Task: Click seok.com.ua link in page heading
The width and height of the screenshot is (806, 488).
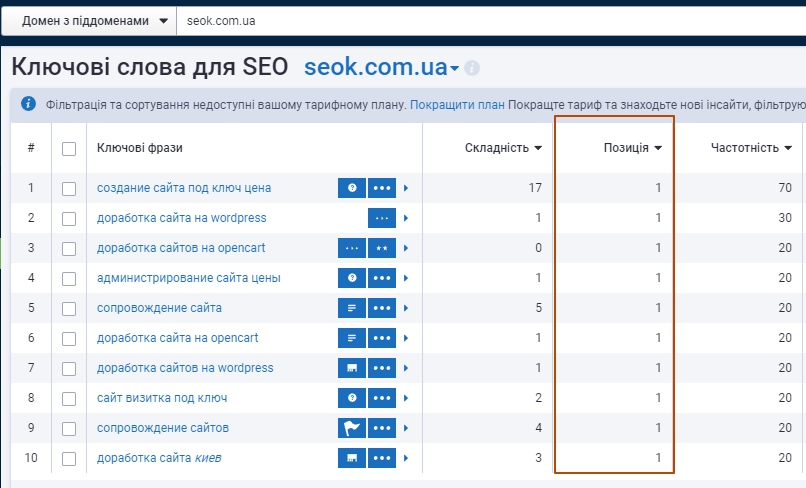Action: click(x=376, y=67)
